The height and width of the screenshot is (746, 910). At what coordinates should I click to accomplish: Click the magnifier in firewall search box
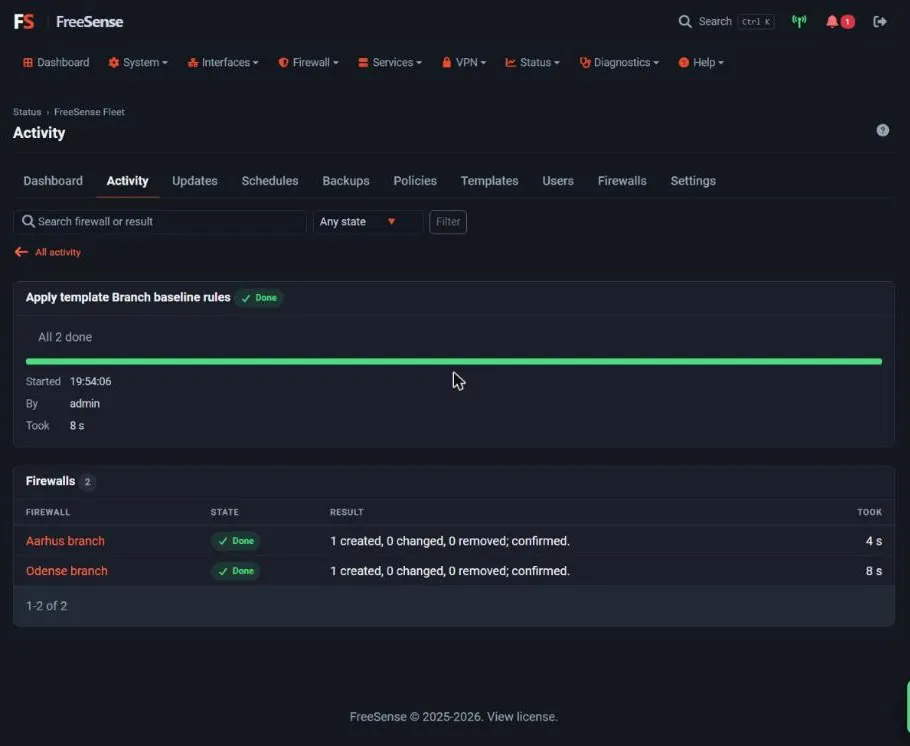pos(28,221)
